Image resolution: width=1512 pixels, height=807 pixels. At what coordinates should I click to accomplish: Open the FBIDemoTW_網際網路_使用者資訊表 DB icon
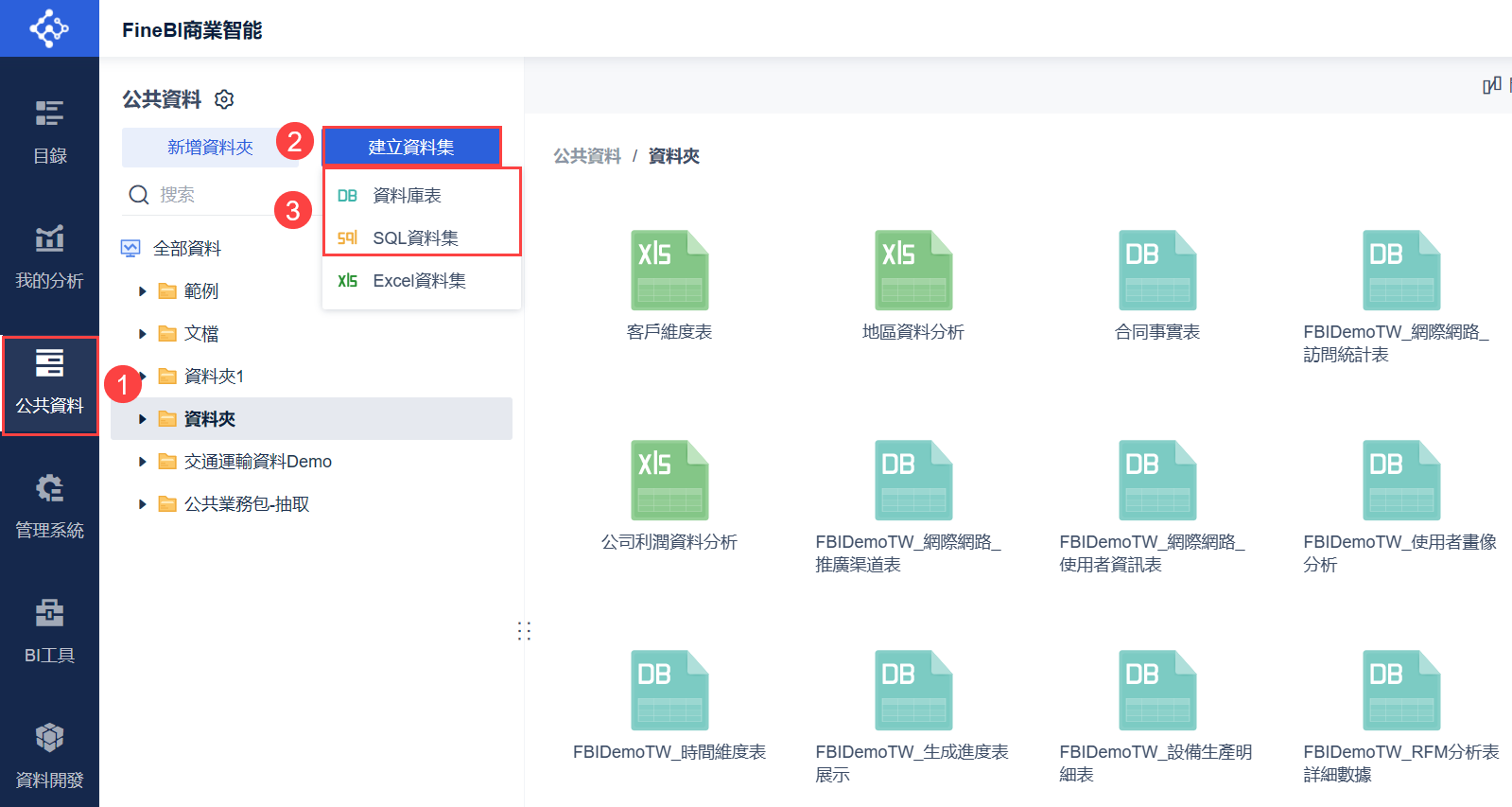click(x=1157, y=481)
